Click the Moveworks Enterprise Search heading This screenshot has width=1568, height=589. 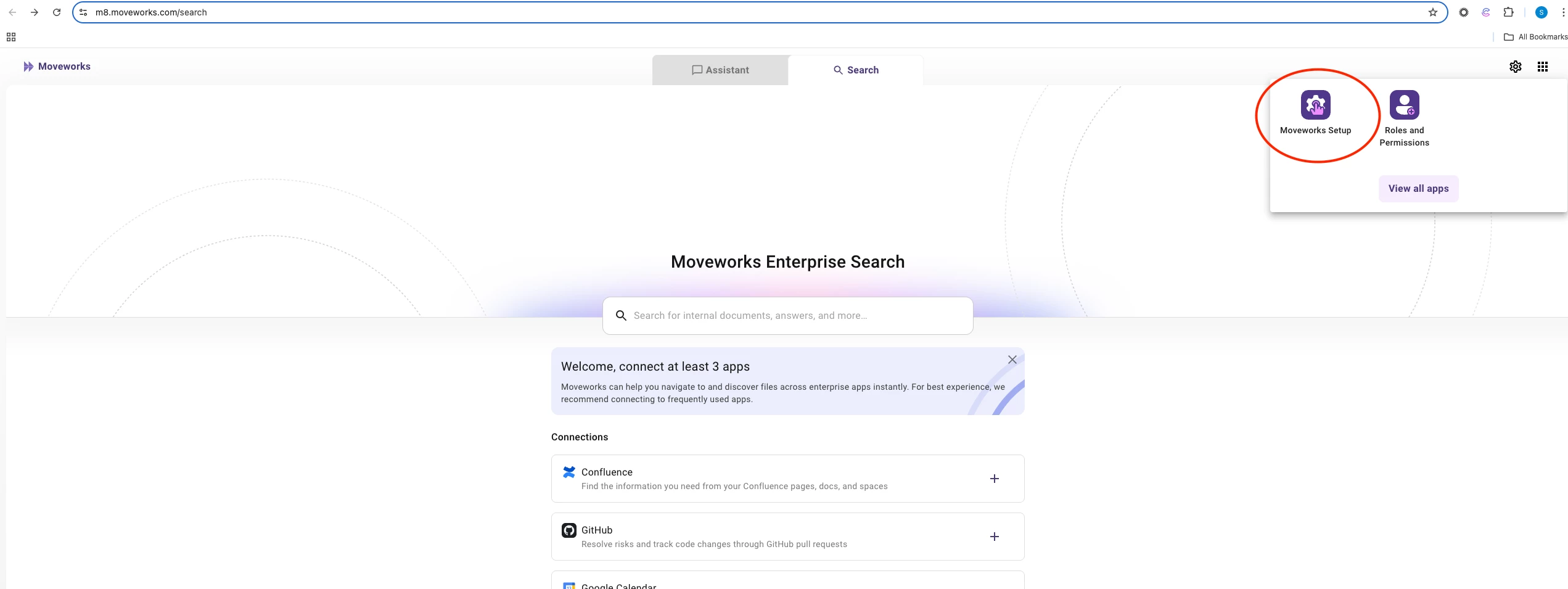coord(787,262)
